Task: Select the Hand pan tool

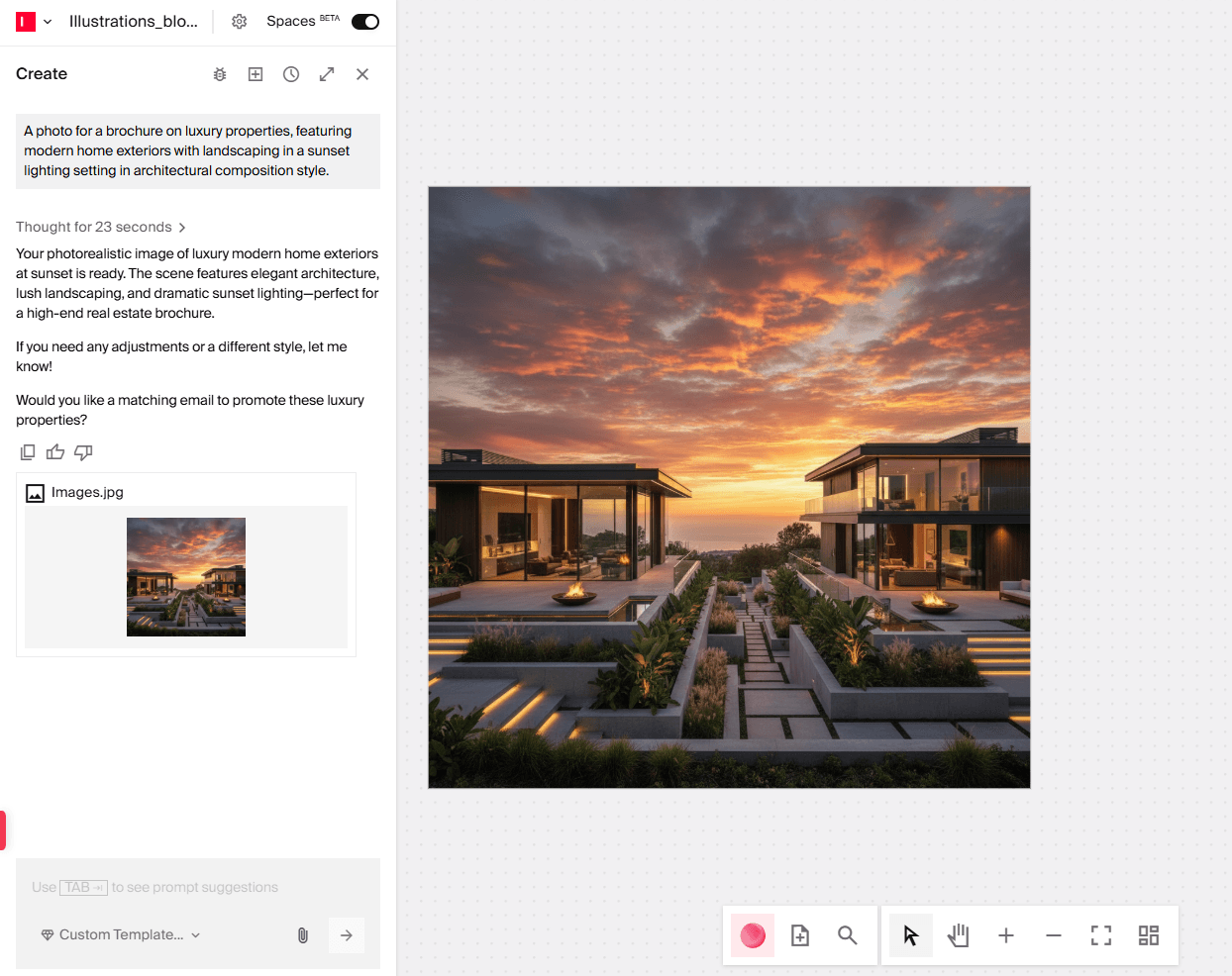Action: pyautogui.click(x=958, y=934)
